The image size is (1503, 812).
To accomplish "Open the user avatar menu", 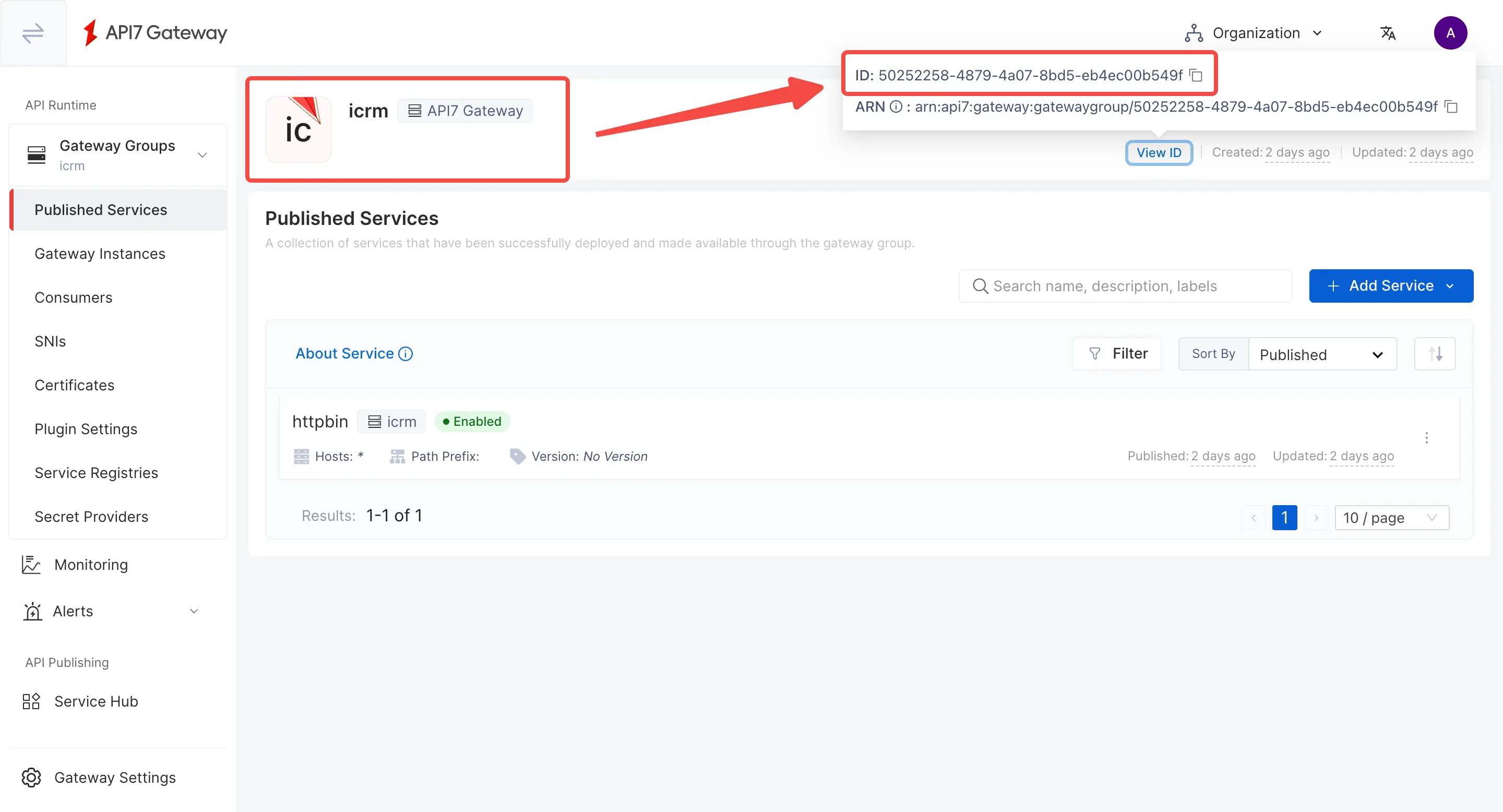I will [1450, 33].
